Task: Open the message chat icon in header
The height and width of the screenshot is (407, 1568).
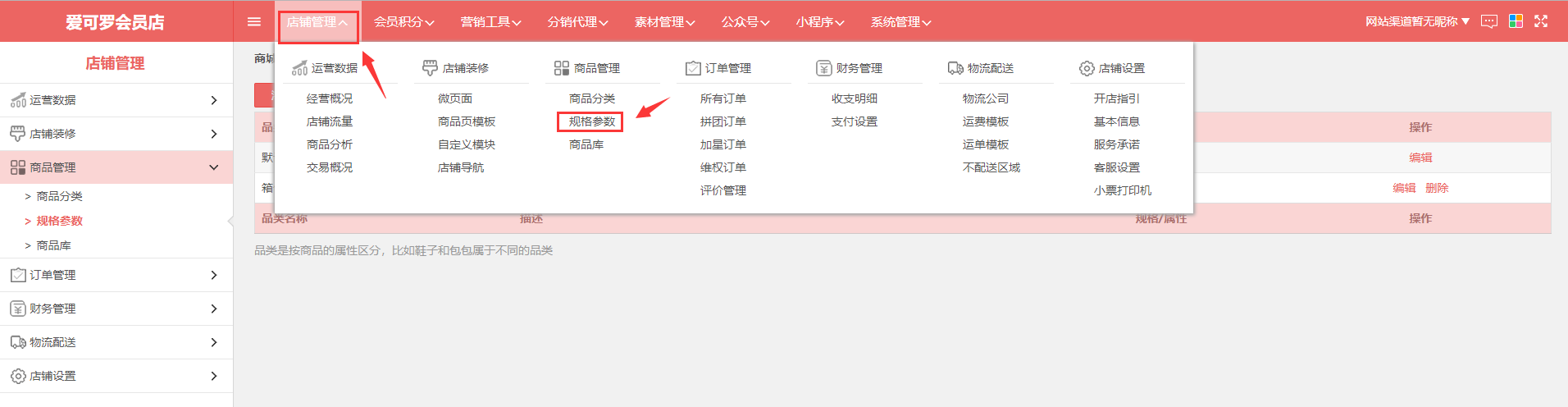Action: point(1488,21)
